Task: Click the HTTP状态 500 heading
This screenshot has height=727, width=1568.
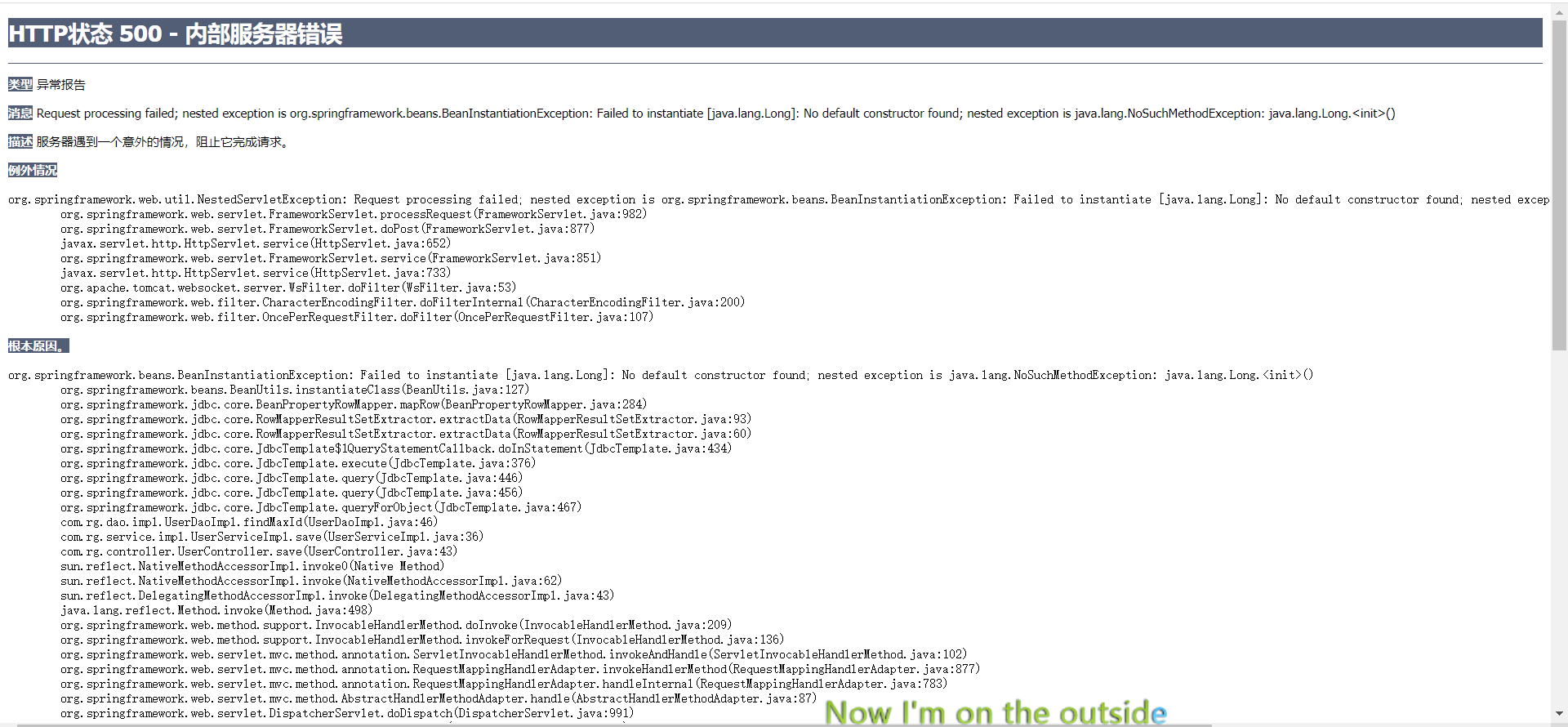Action: [175, 33]
